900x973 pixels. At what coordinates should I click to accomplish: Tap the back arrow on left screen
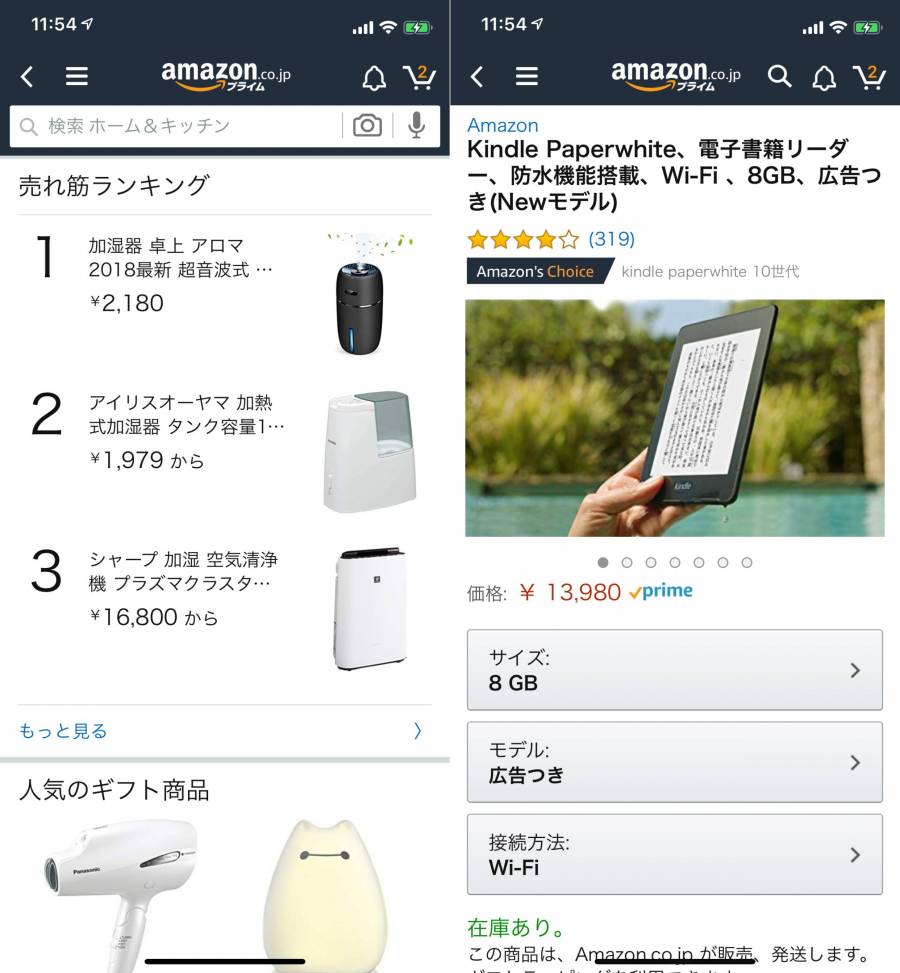27,77
